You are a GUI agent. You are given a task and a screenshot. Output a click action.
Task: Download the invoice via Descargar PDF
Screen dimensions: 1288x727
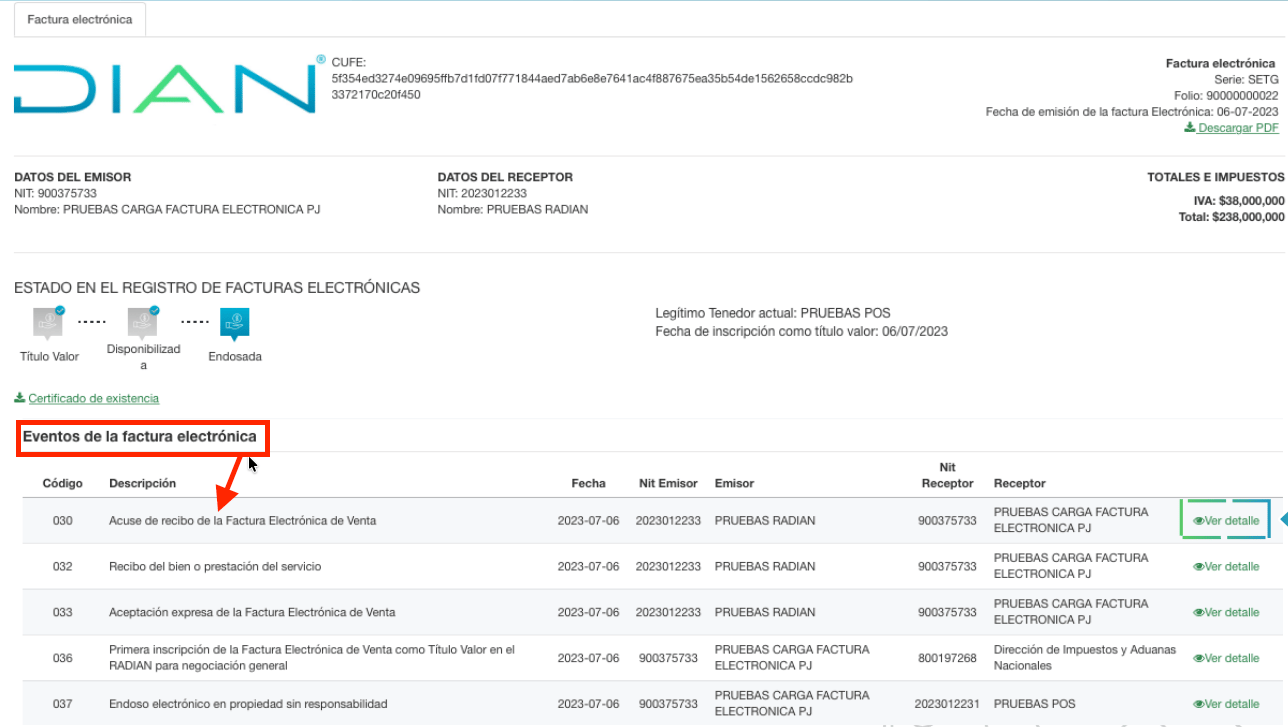[1231, 128]
